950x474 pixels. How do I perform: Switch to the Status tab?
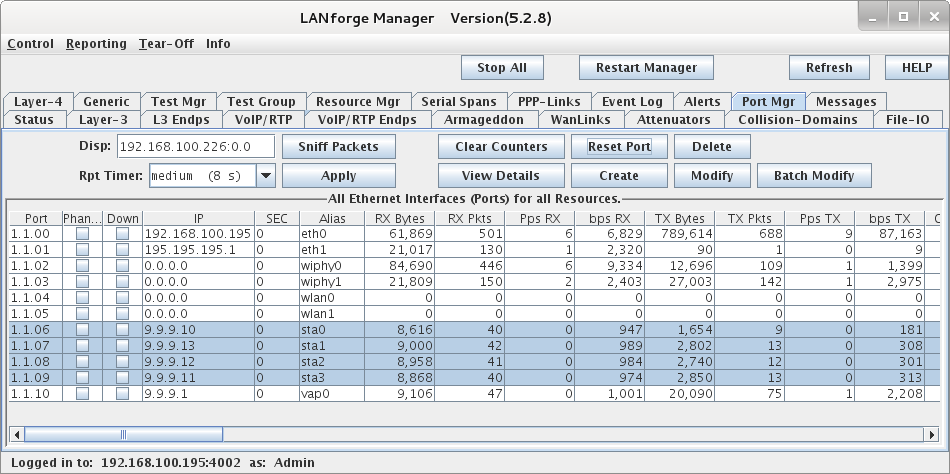34,119
